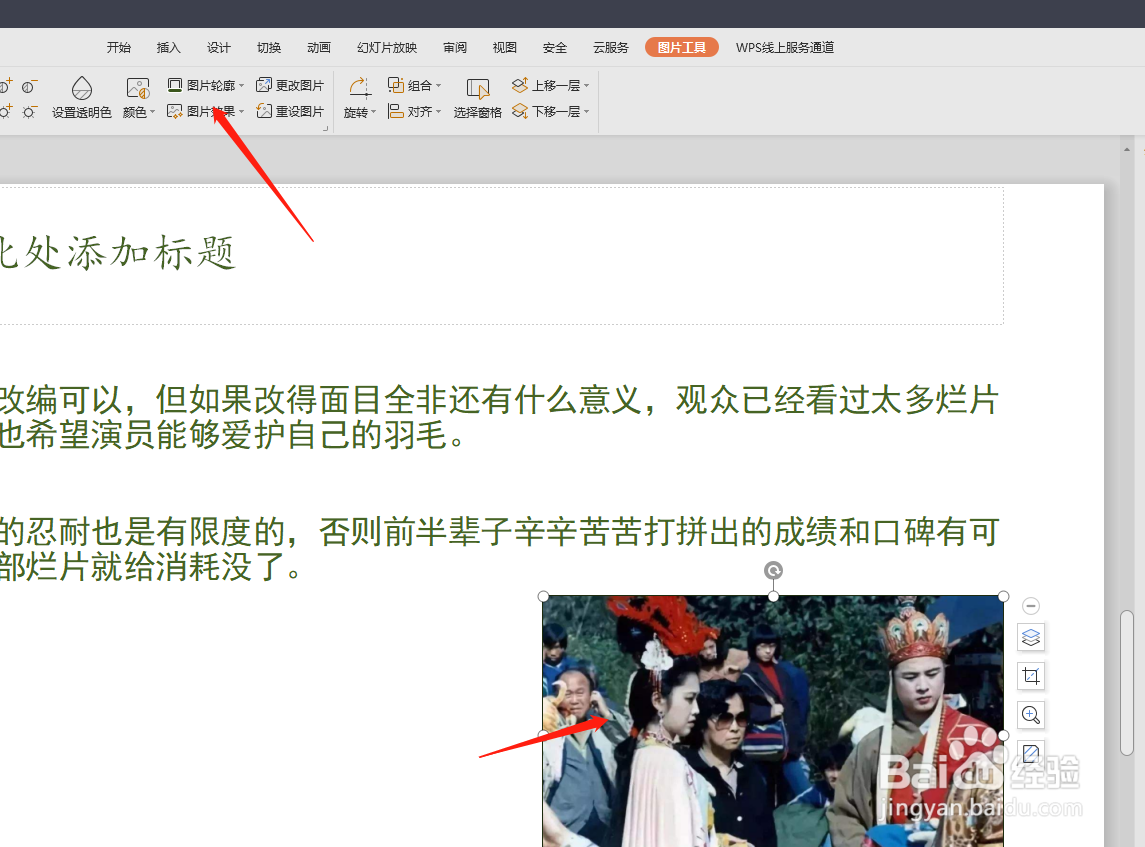
Task: Open the picture format dialog launcher
Action: click(x=326, y=129)
